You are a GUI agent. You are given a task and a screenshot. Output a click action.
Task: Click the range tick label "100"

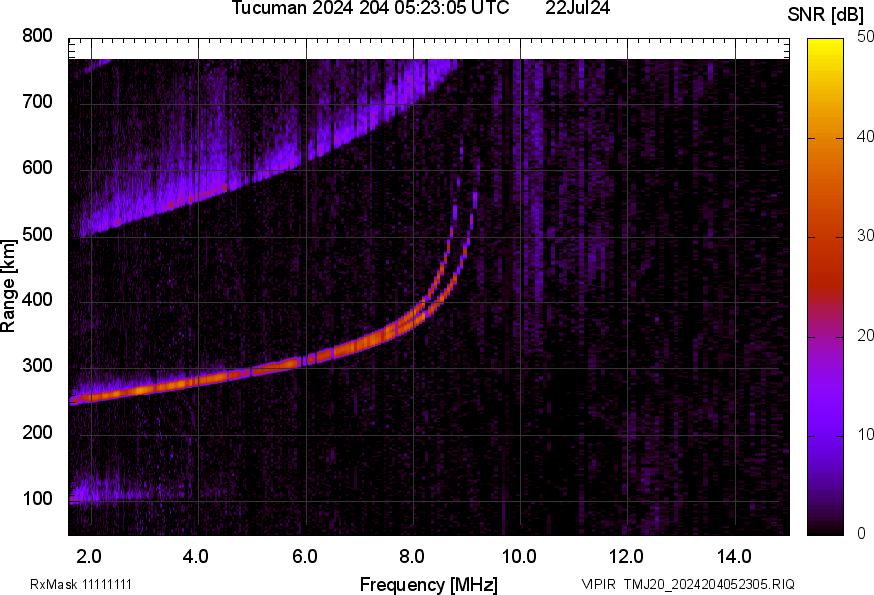tap(37, 498)
